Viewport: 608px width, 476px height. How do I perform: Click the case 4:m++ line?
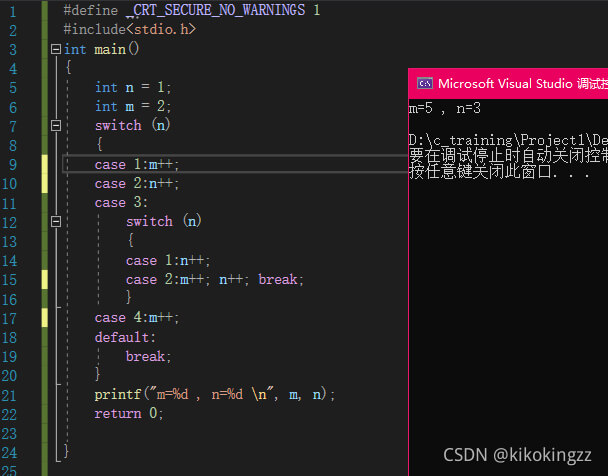point(136,317)
